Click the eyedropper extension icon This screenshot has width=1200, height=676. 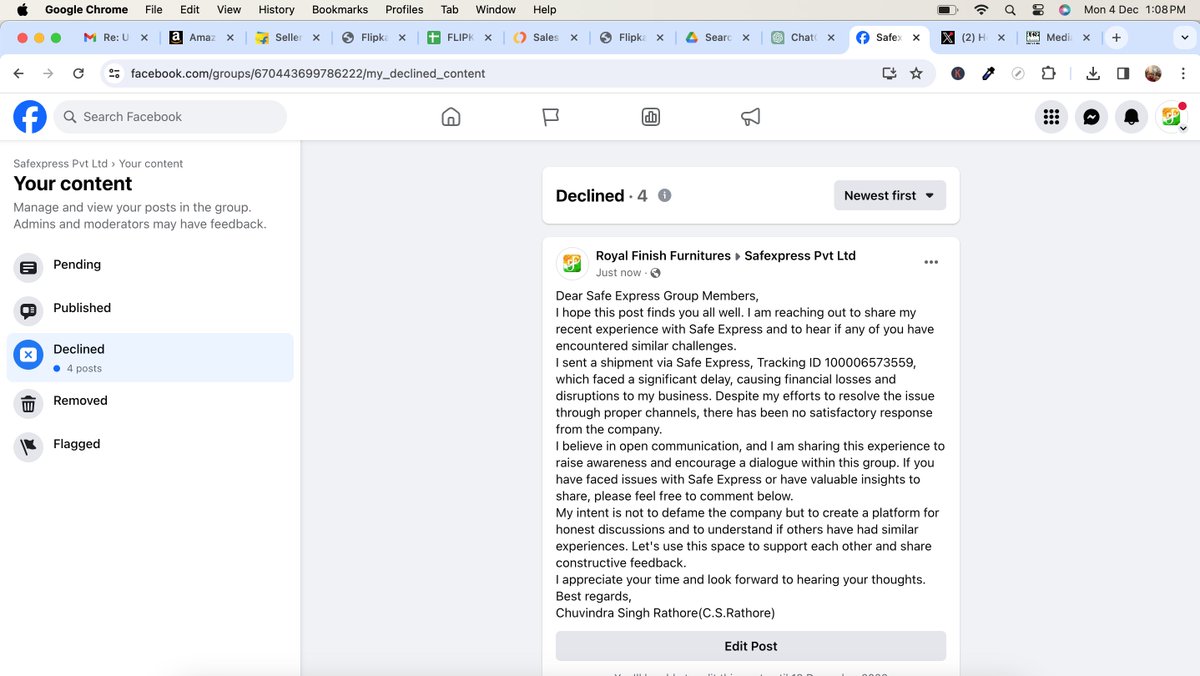[x=988, y=73]
